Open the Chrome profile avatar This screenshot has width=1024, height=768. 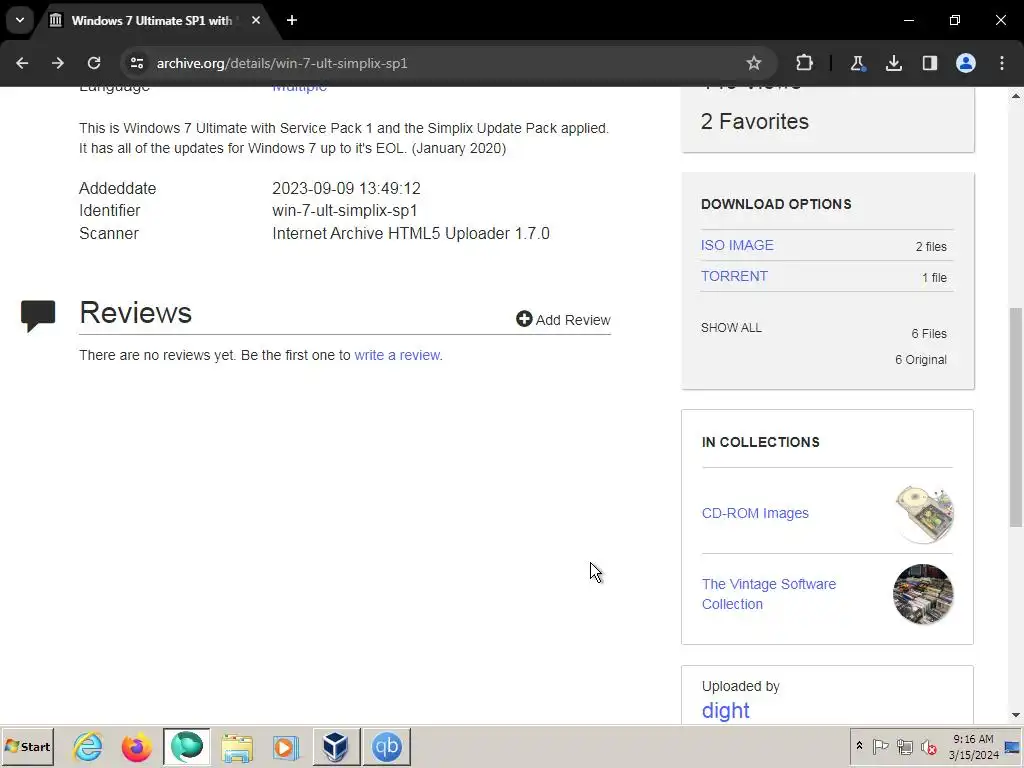pos(966,63)
